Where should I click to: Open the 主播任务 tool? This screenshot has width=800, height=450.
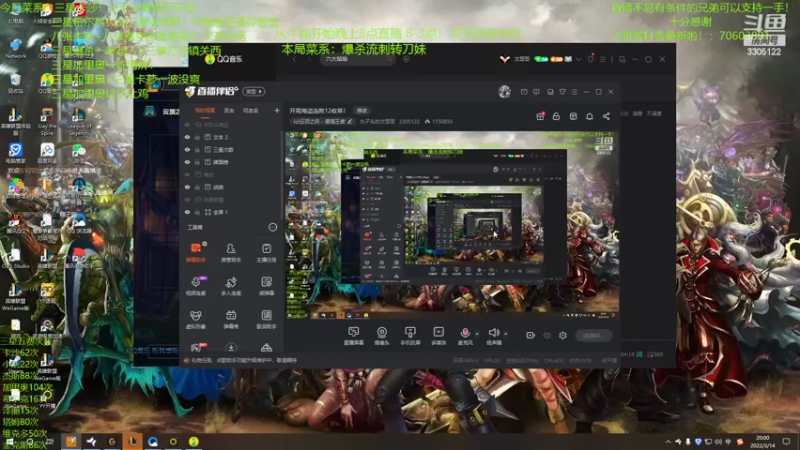pos(266,252)
